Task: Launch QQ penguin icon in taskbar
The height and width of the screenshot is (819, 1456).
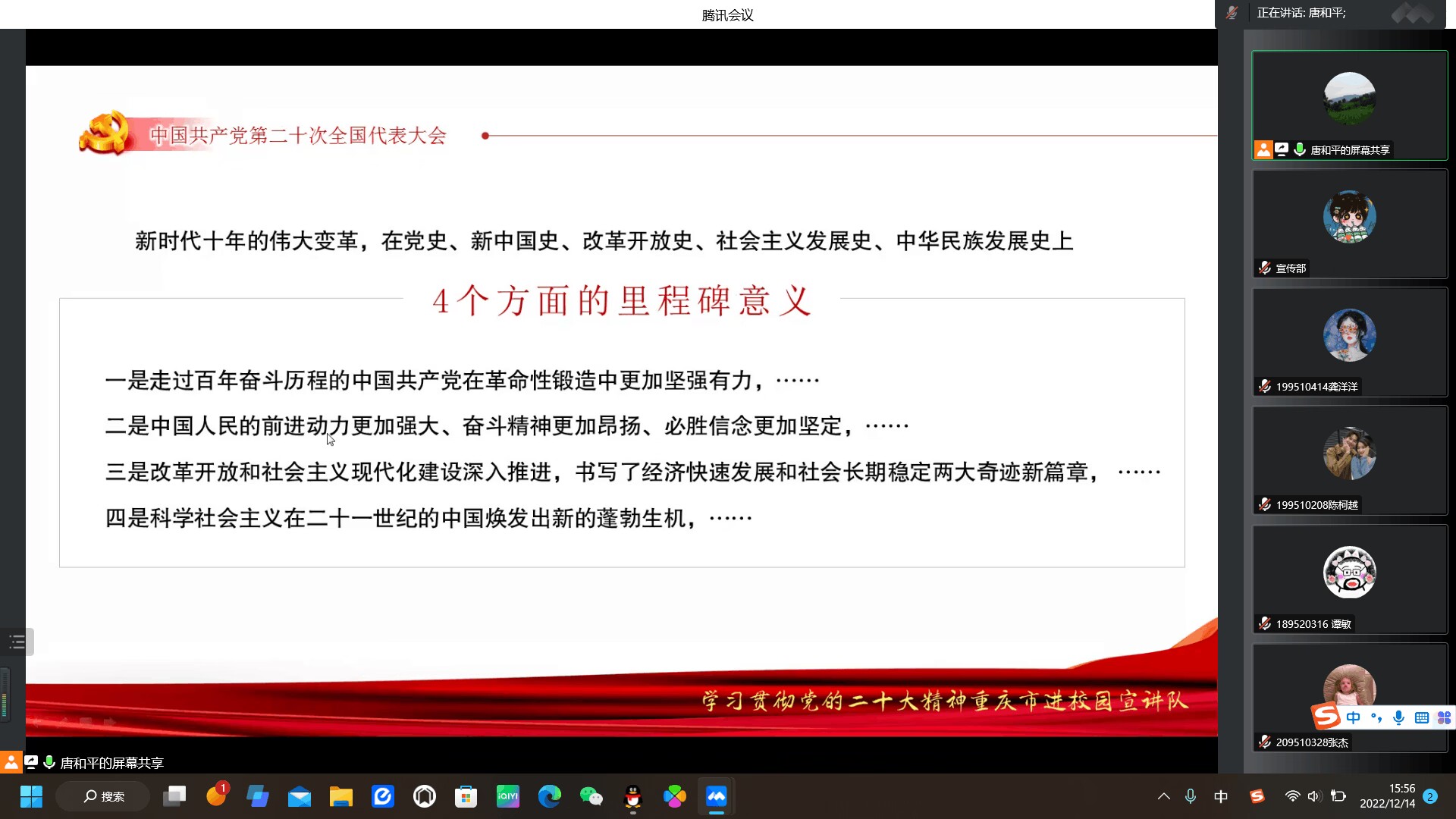Action: click(632, 796)
